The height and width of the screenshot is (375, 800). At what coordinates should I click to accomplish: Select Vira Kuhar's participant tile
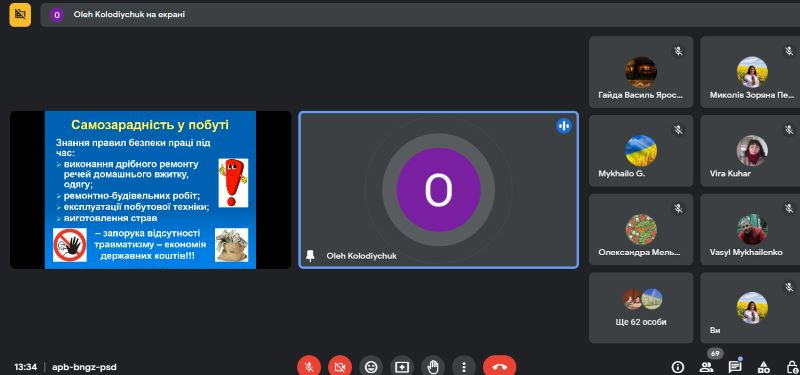click(750, 151)
